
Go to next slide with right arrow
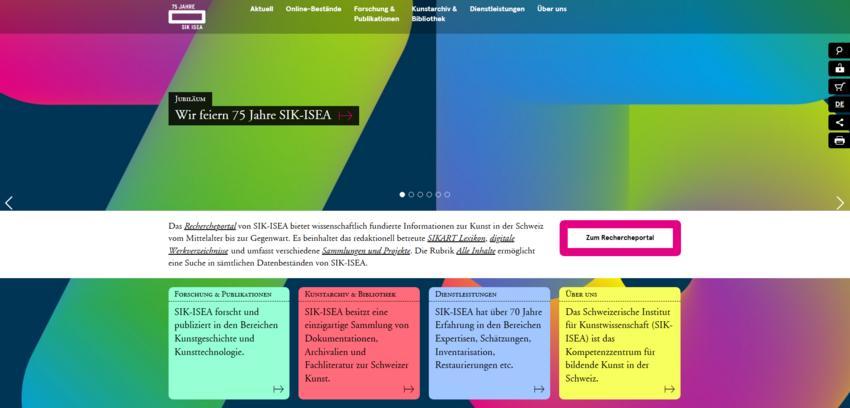pyautogui.click(x=840, y=203)
